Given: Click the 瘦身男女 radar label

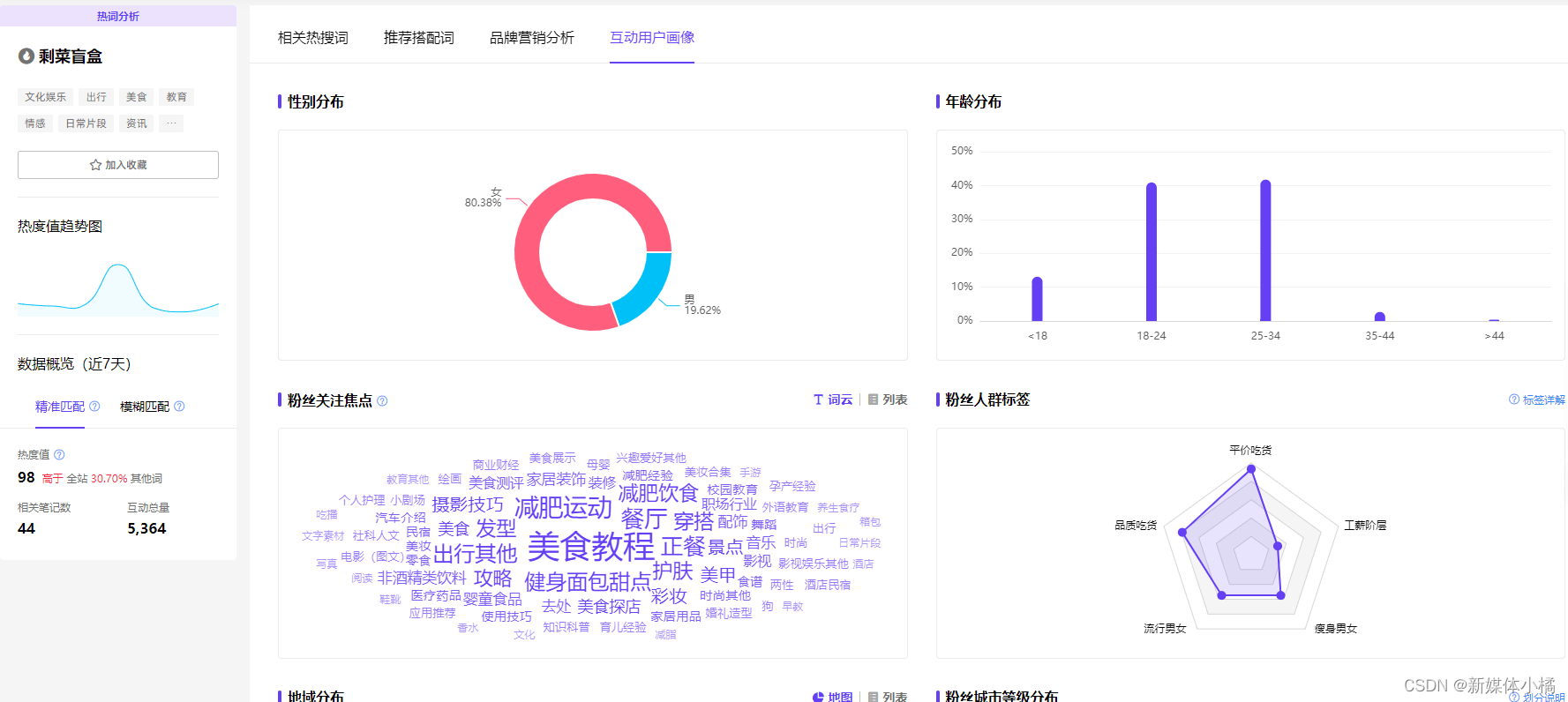Looking at the screenshot, I should point(1336,629).
